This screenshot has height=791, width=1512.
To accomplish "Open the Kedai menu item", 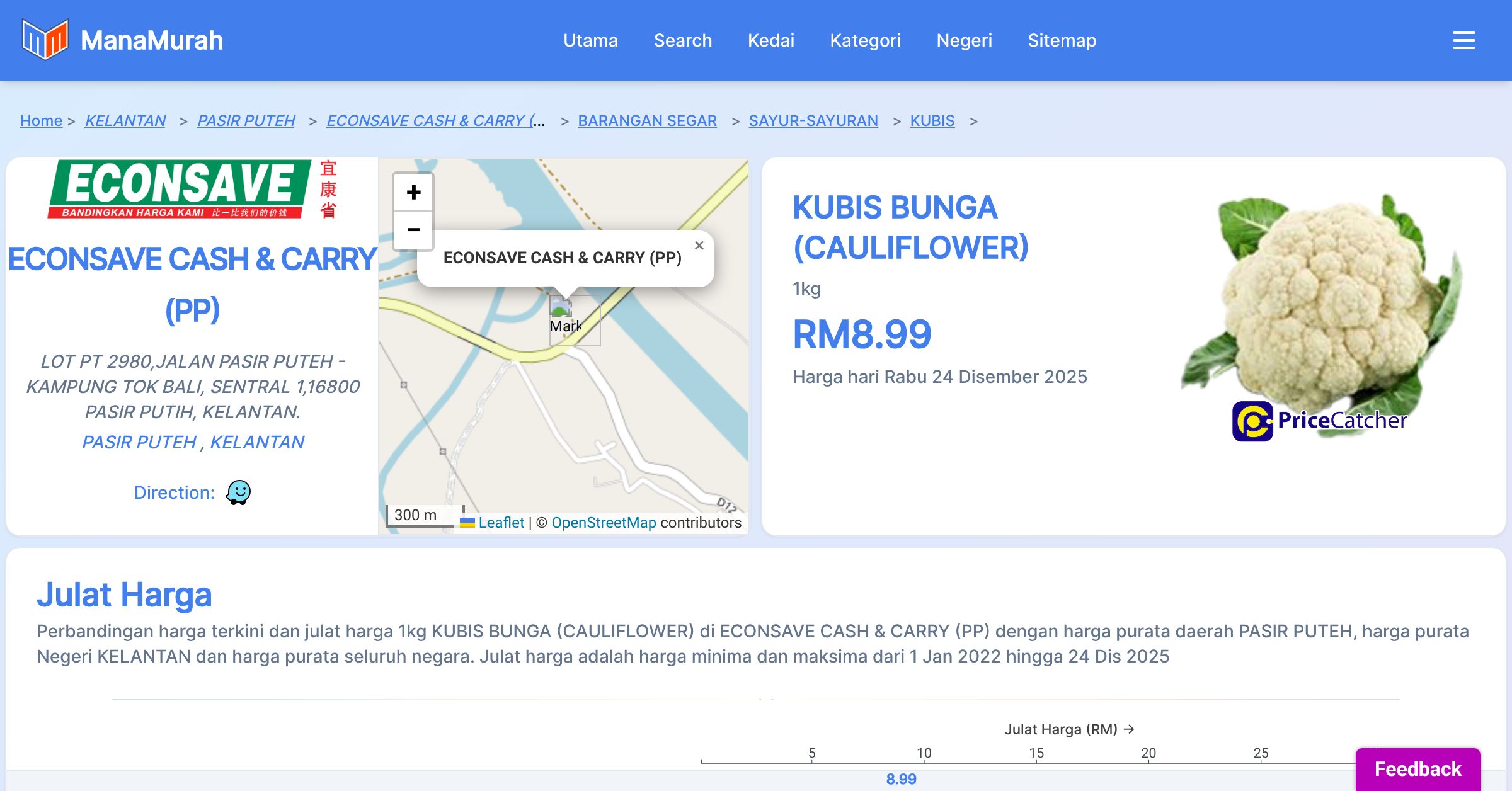I will coord(770,40).
